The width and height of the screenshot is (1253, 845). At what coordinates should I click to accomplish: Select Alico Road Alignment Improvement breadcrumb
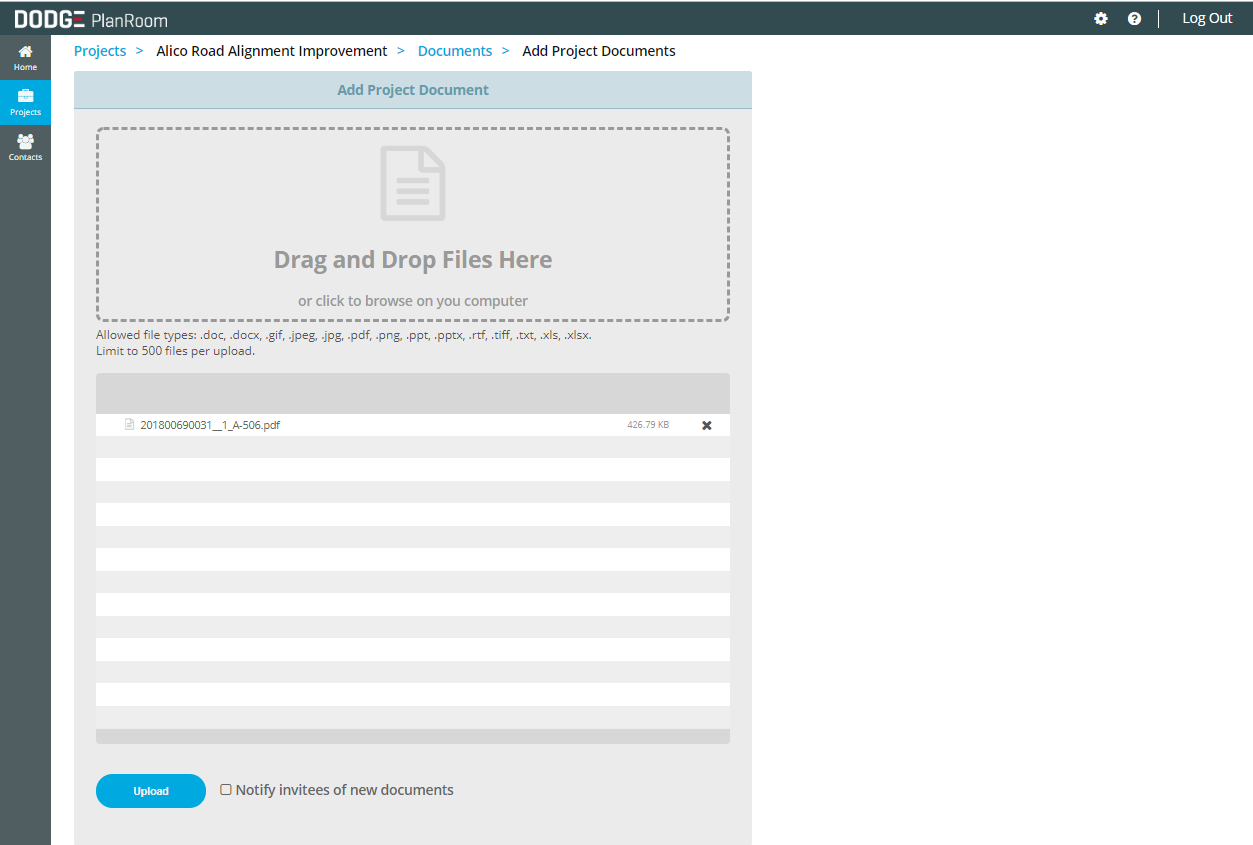[271, 50]
